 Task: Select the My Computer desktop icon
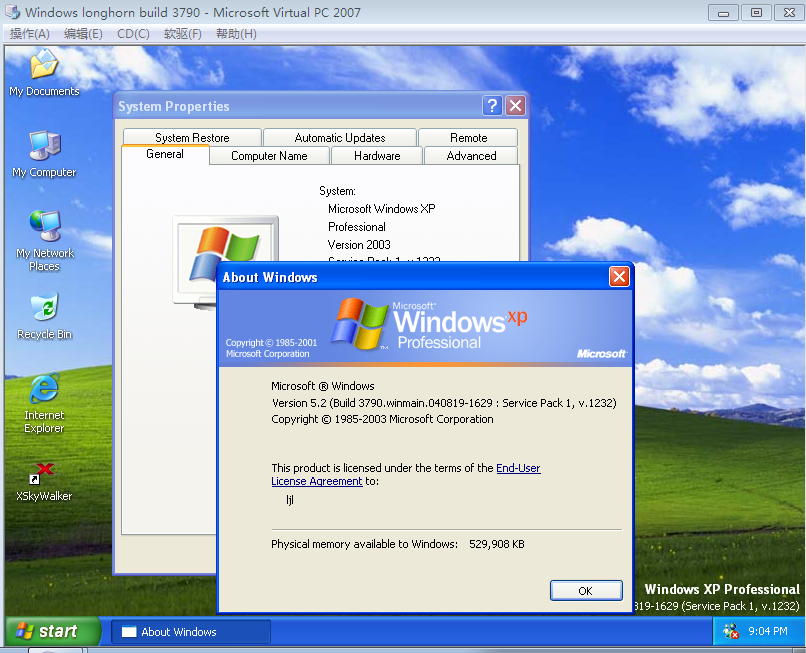coord(44,154)
